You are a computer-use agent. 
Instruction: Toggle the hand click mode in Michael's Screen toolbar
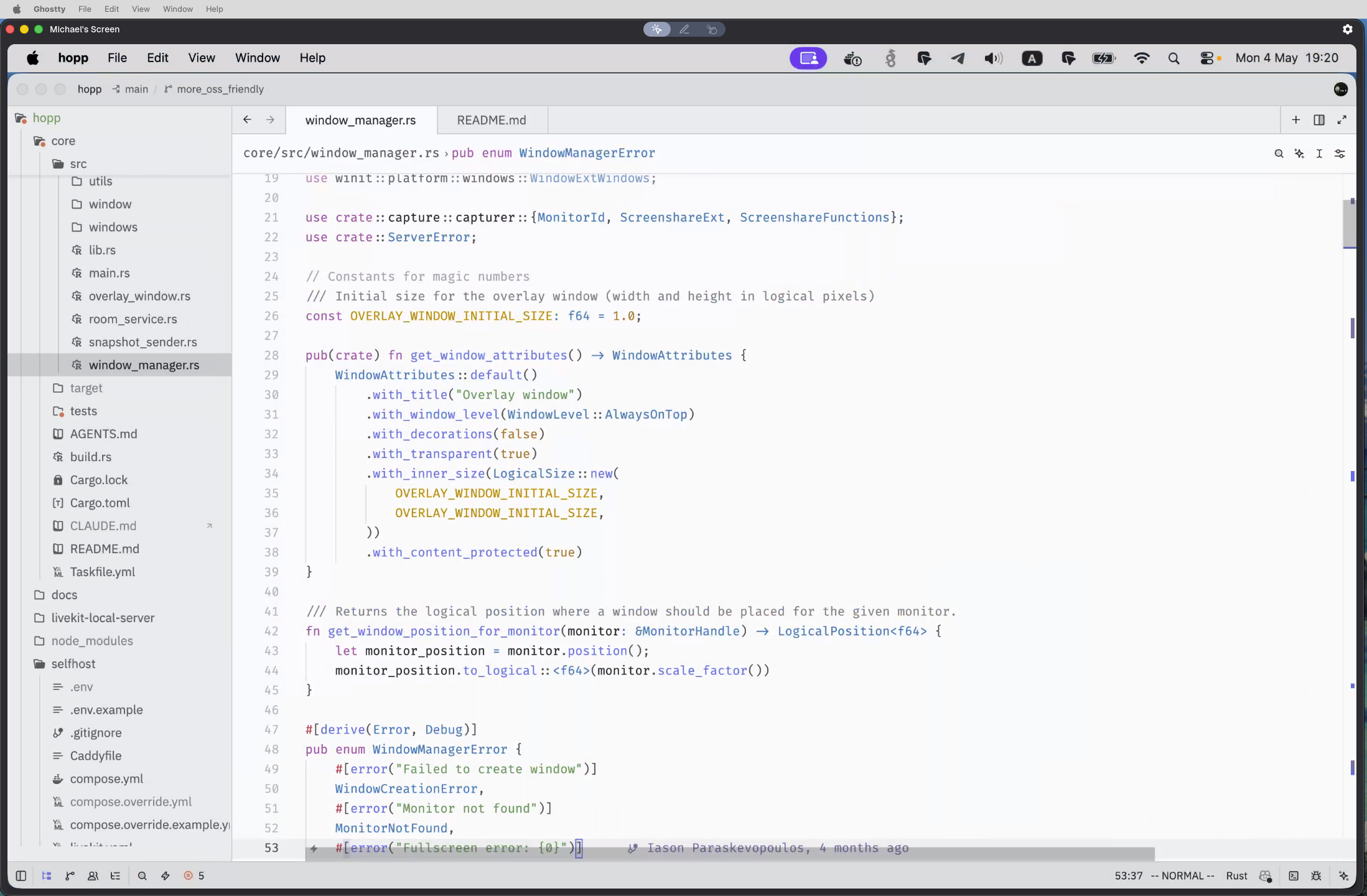click(x=712, y=29)
